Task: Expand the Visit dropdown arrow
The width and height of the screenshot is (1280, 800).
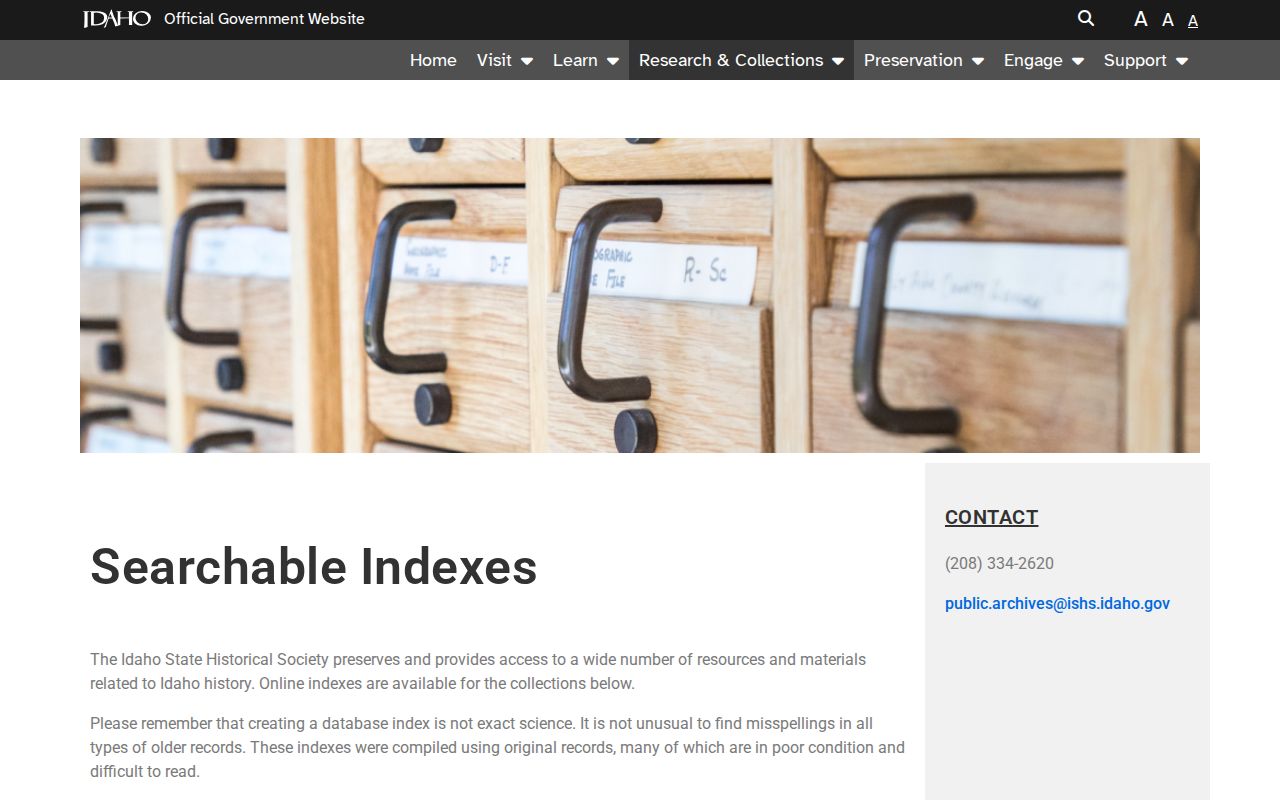Action: pyautogui.click(x=527, y=61)
